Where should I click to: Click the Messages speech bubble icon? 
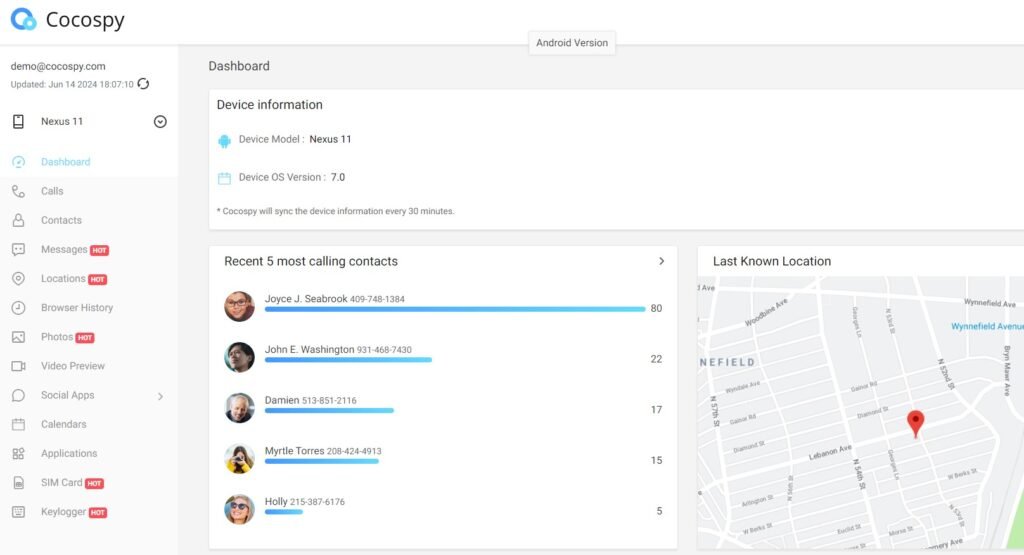(18, 249)
